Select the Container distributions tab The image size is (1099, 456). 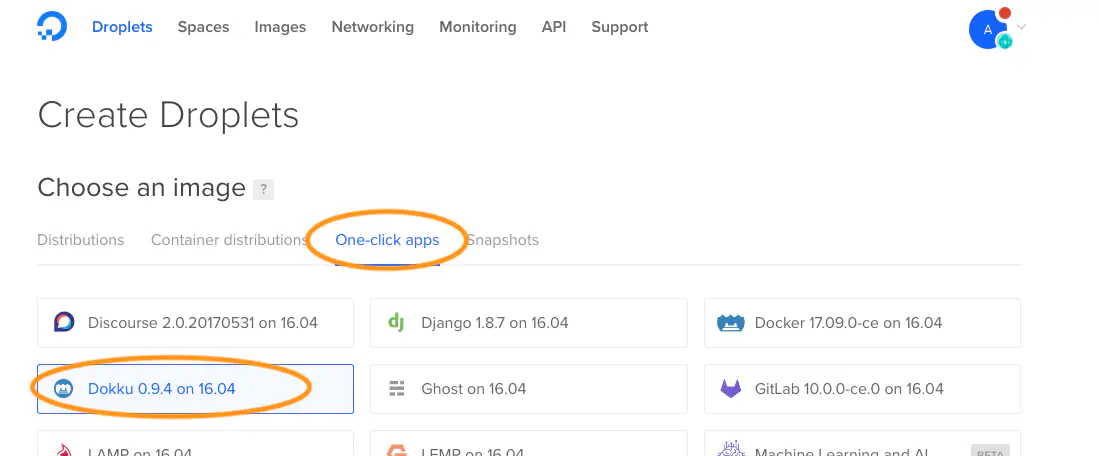click(x=229, y=240)
